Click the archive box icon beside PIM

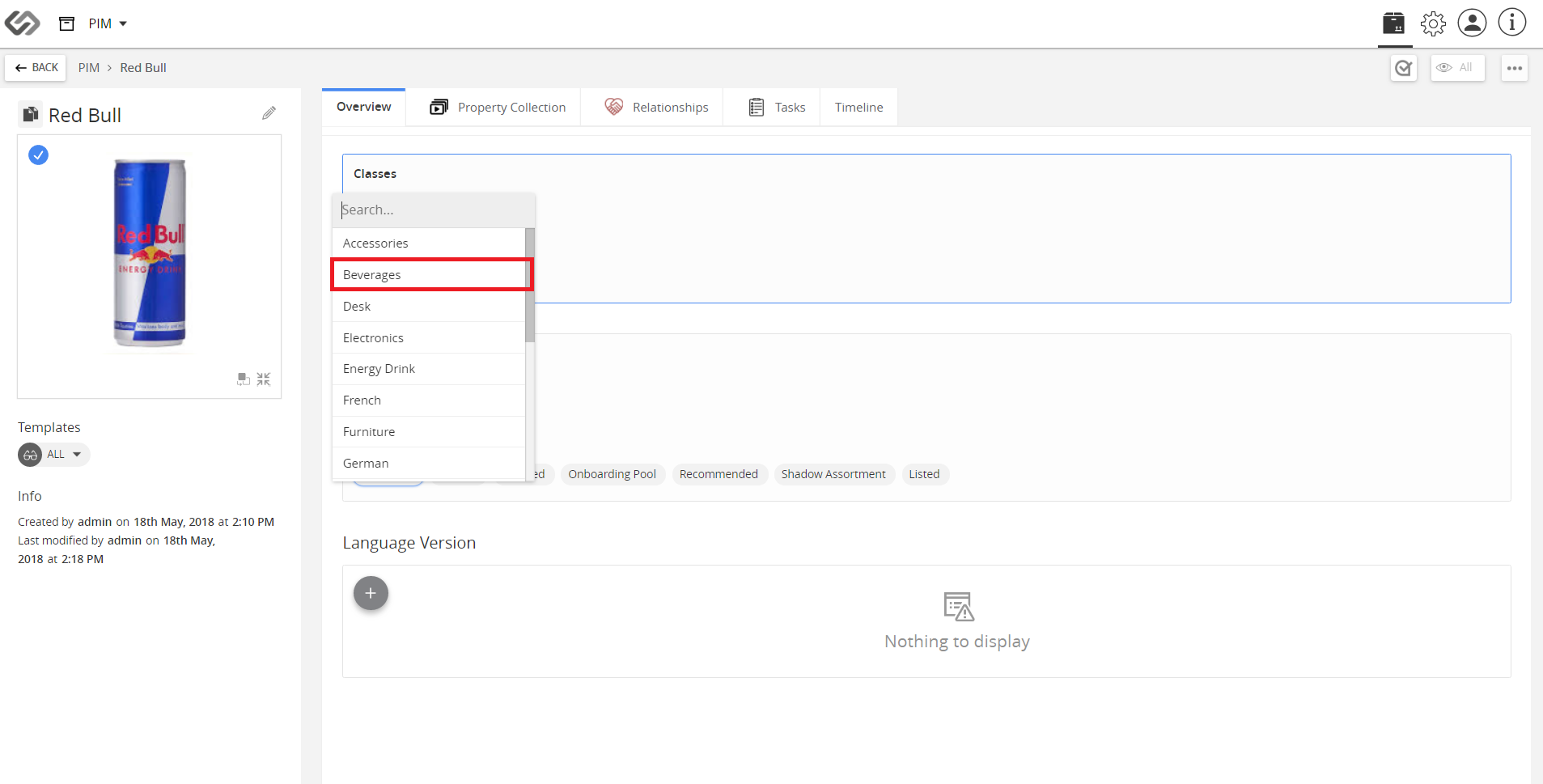point(67,23)
